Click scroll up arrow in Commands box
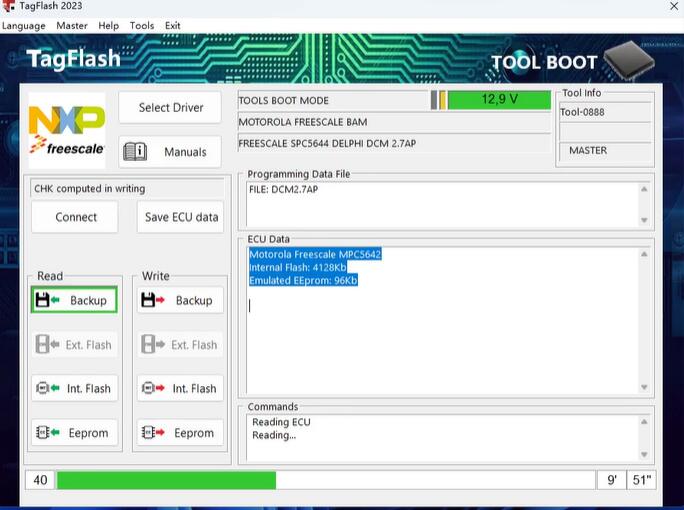This screenshot has width=684, height=510. [x=644, y=422]
